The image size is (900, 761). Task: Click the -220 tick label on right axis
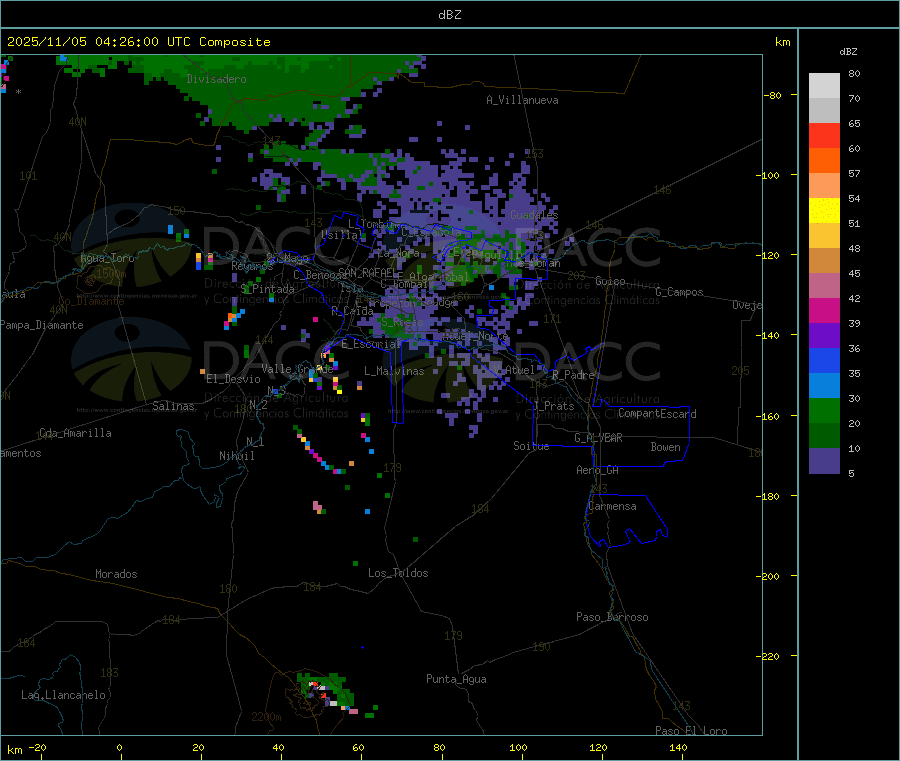pyautogui.click(x=766, y=657)
